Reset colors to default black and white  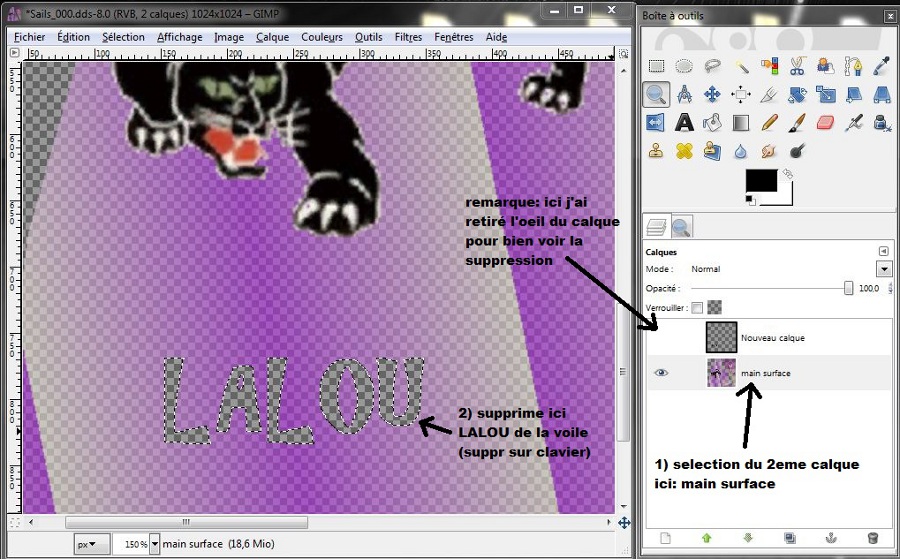point(750,200)
